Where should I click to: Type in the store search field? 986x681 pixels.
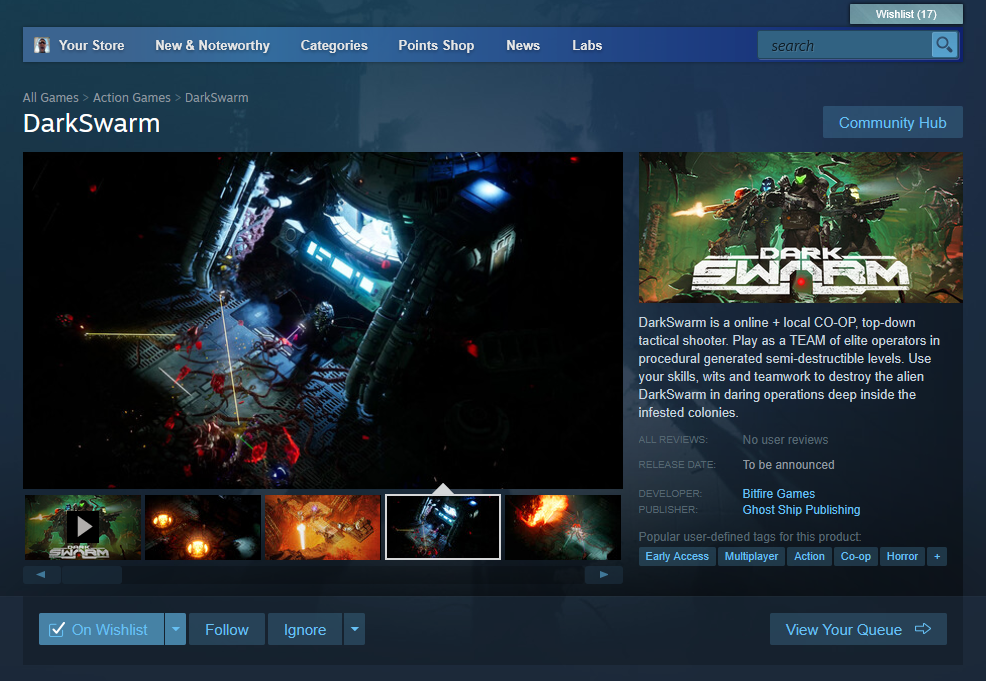click(844, 45)
